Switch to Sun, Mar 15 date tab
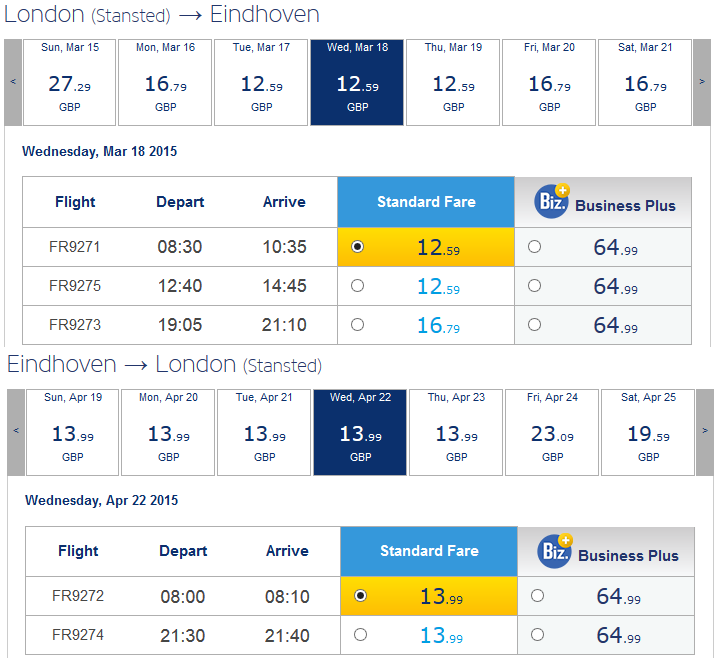Screen dimensions: 717x661 [x=69, y=82]
